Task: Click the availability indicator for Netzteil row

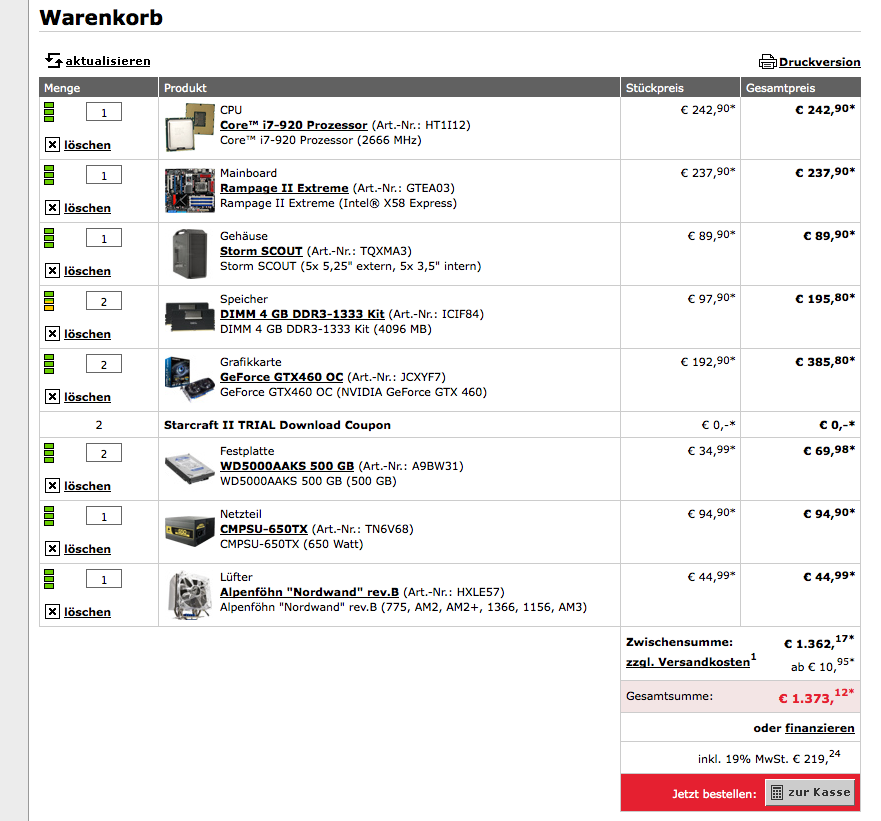Action: pos(49,516)
